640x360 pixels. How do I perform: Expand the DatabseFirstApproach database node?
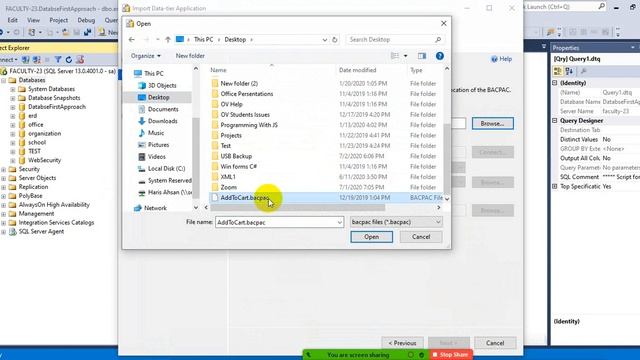(x=13, y=107)
